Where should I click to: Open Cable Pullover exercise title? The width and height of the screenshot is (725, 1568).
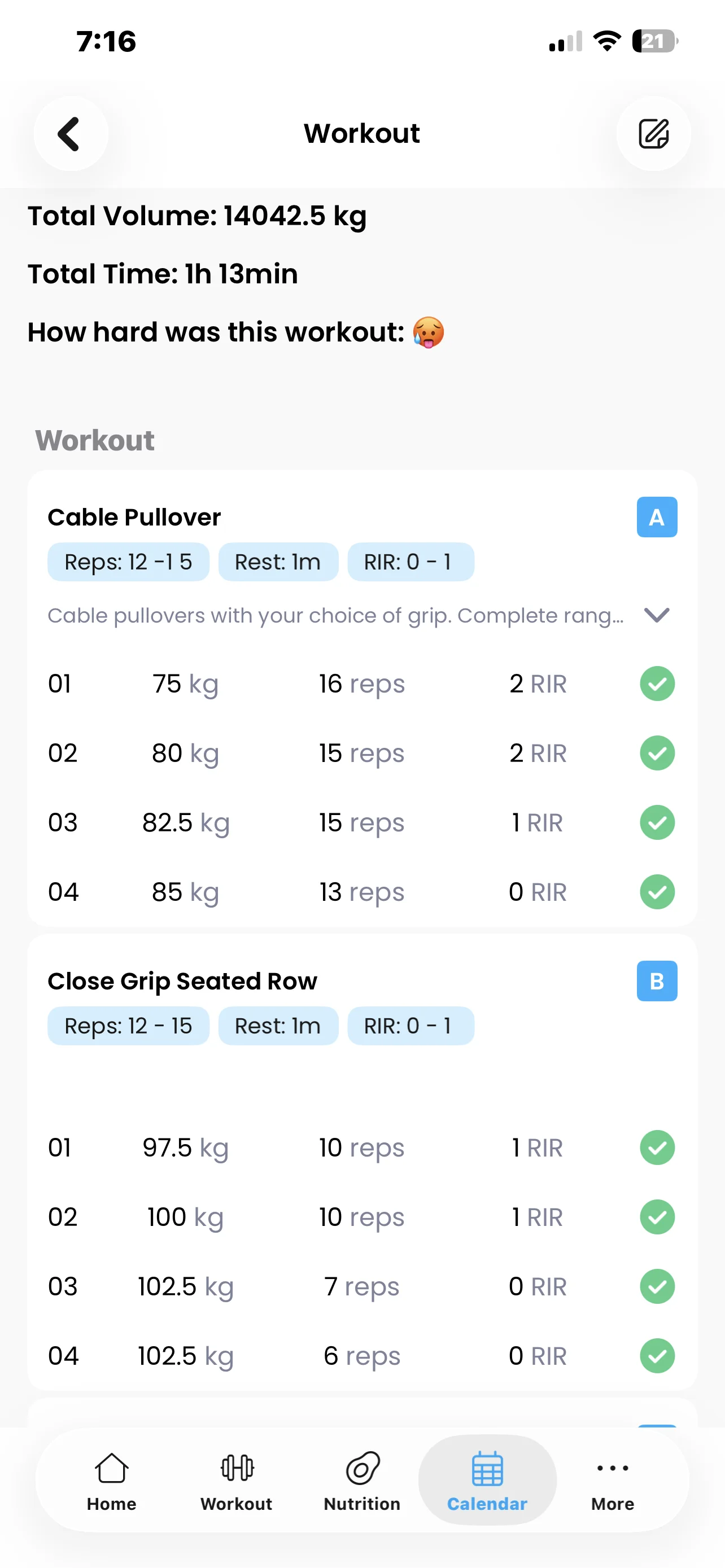point(134,518)
